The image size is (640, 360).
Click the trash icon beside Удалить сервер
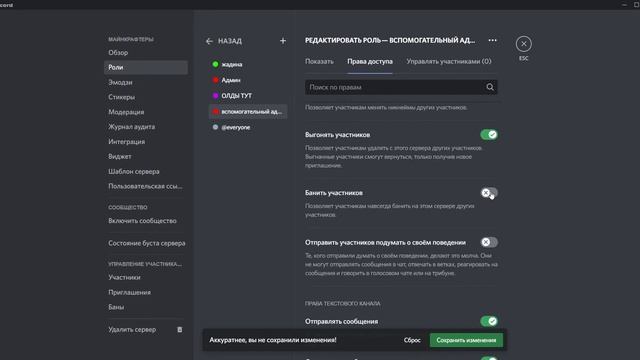180,329
